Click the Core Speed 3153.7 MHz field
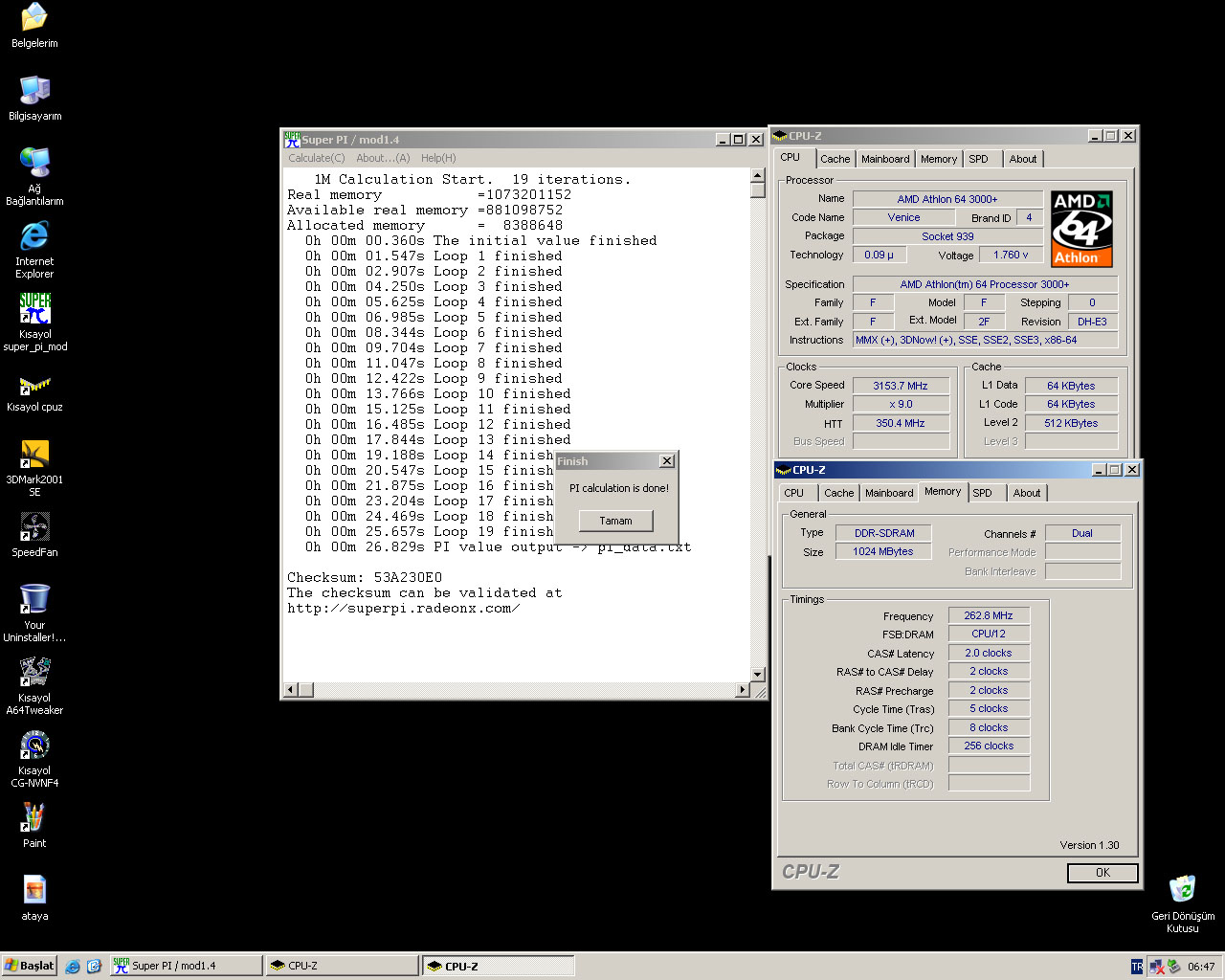The image size is (1225, 980). click(901, 386)
